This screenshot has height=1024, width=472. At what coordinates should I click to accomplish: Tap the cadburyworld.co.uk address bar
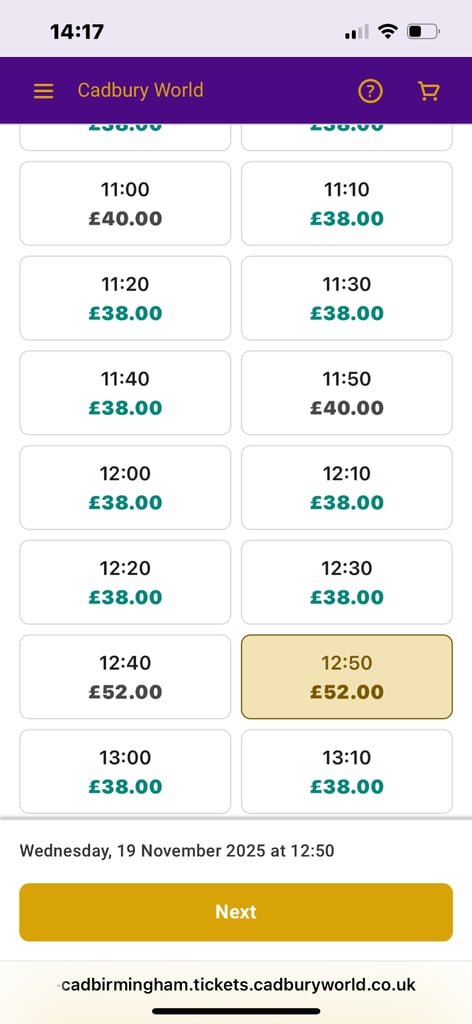(x=238, y=985)
